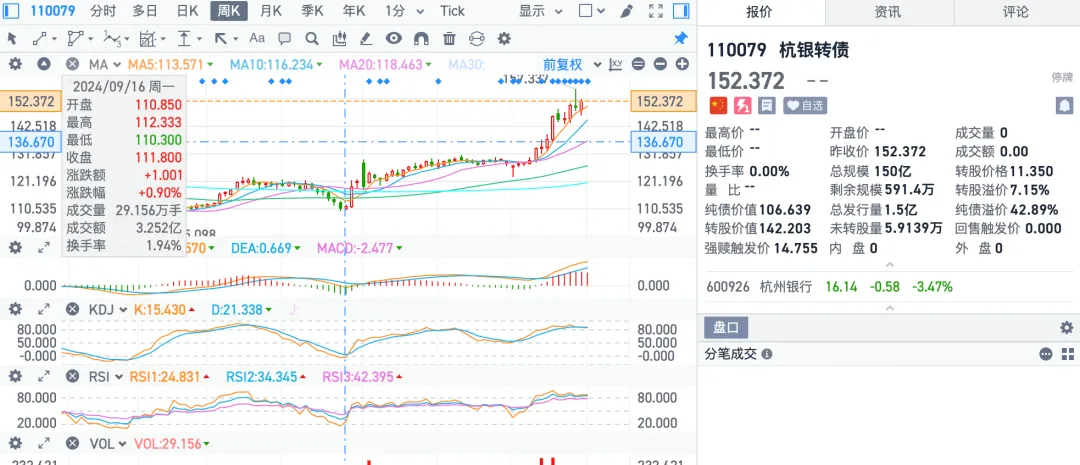
Task: Select the cursor pointer tool
Action: [x=12, y=39]
